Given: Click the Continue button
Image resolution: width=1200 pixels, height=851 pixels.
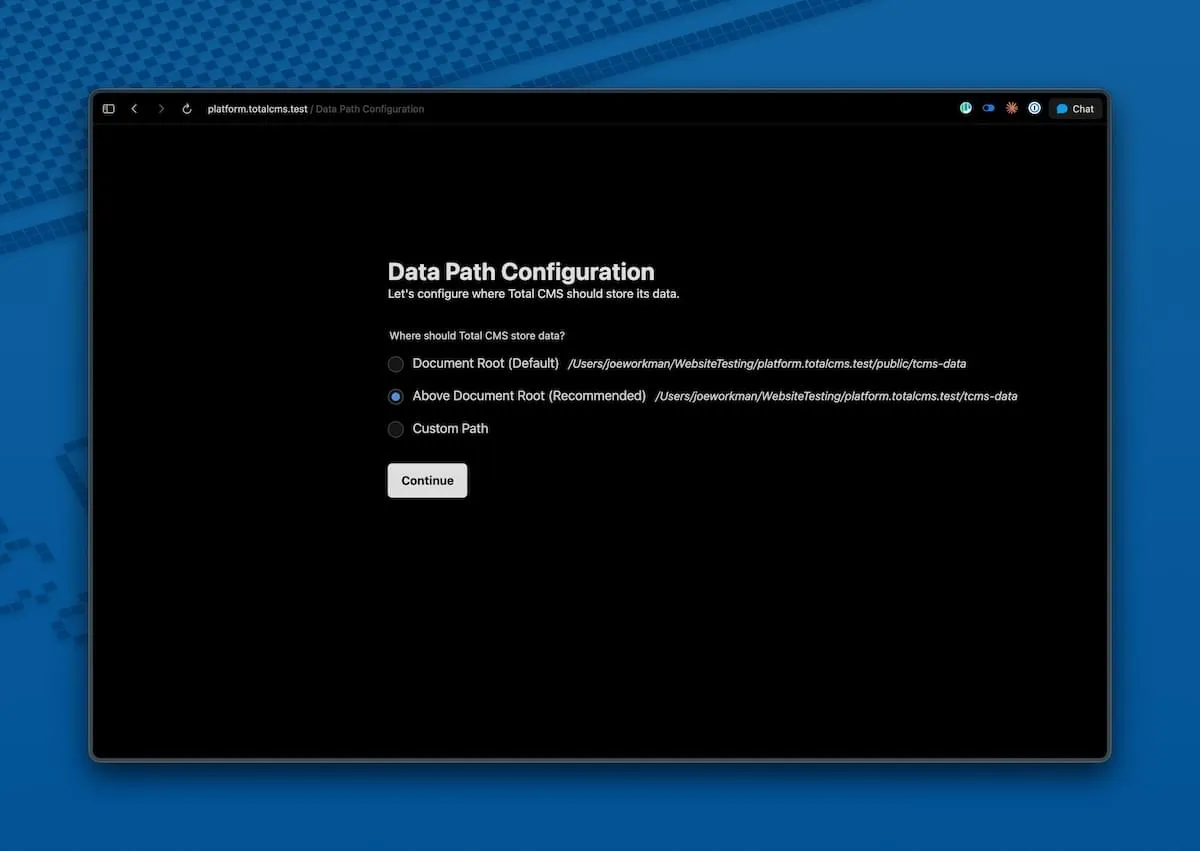Looking at the screenshot, I should click(427, 481).
